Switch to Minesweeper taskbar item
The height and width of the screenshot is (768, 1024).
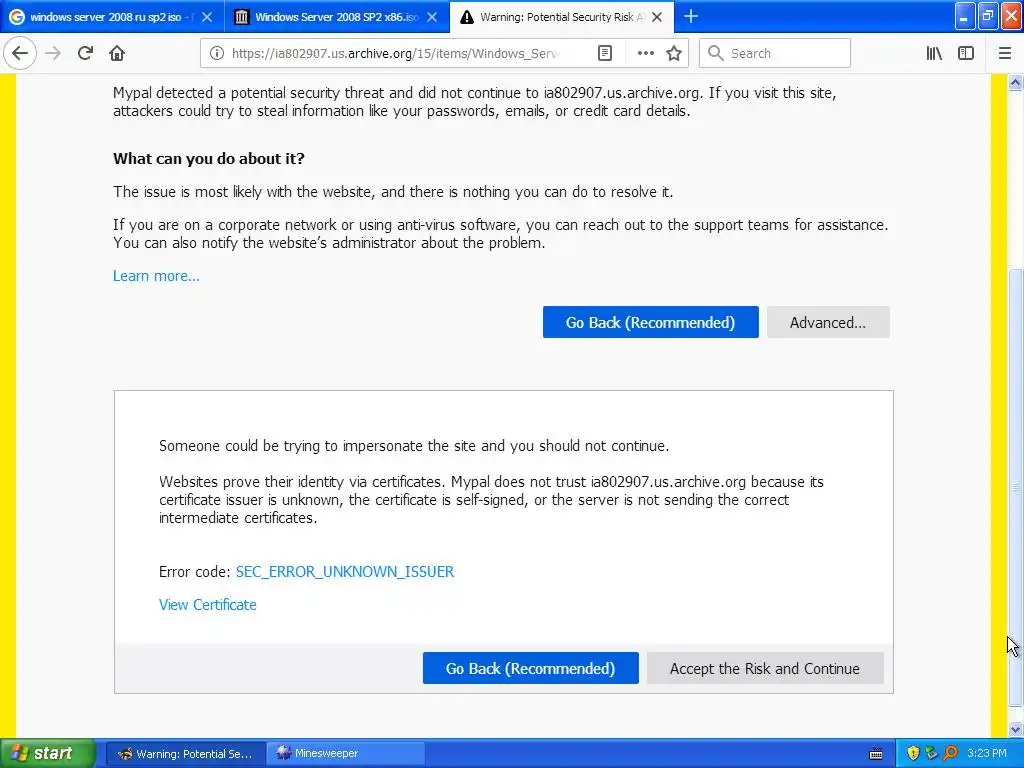pos(345,754)
